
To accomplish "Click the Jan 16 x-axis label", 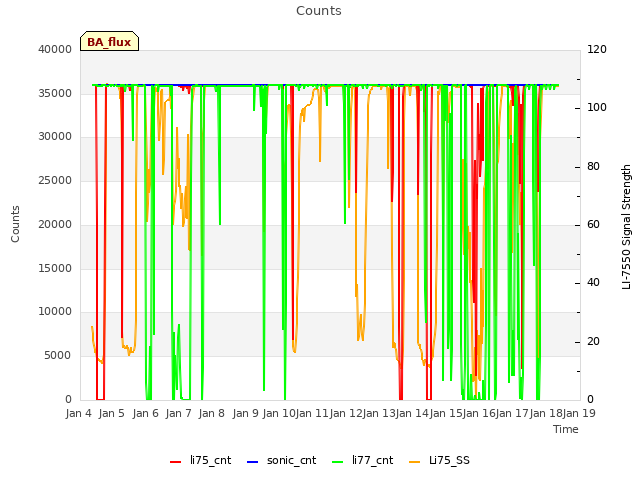I will [x=479, y=413].
